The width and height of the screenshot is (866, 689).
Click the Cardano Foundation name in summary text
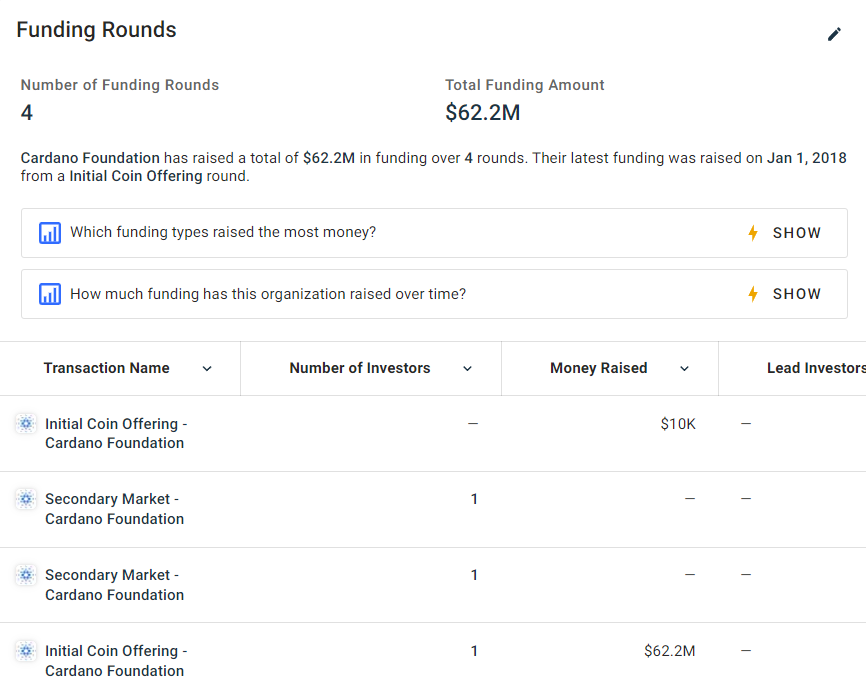tap(90, 158)
